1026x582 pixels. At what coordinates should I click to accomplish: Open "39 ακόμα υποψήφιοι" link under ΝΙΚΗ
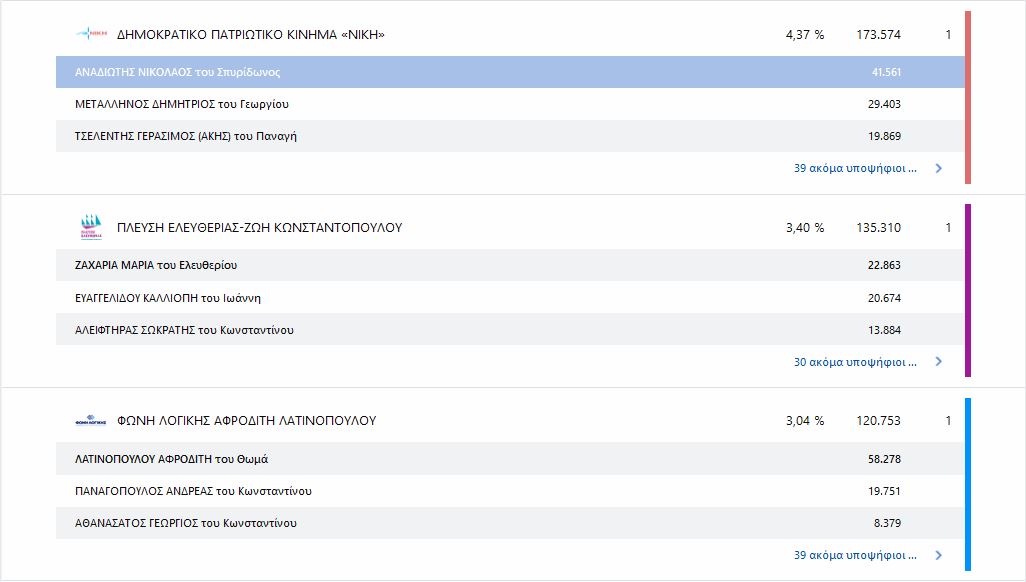point(854,169)
